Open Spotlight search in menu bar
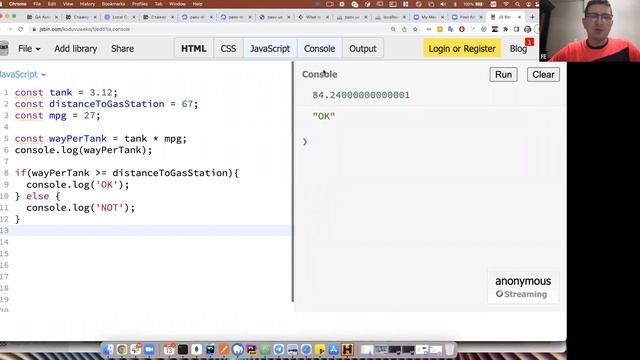The image size is (640, 360). tap(518, 4)
